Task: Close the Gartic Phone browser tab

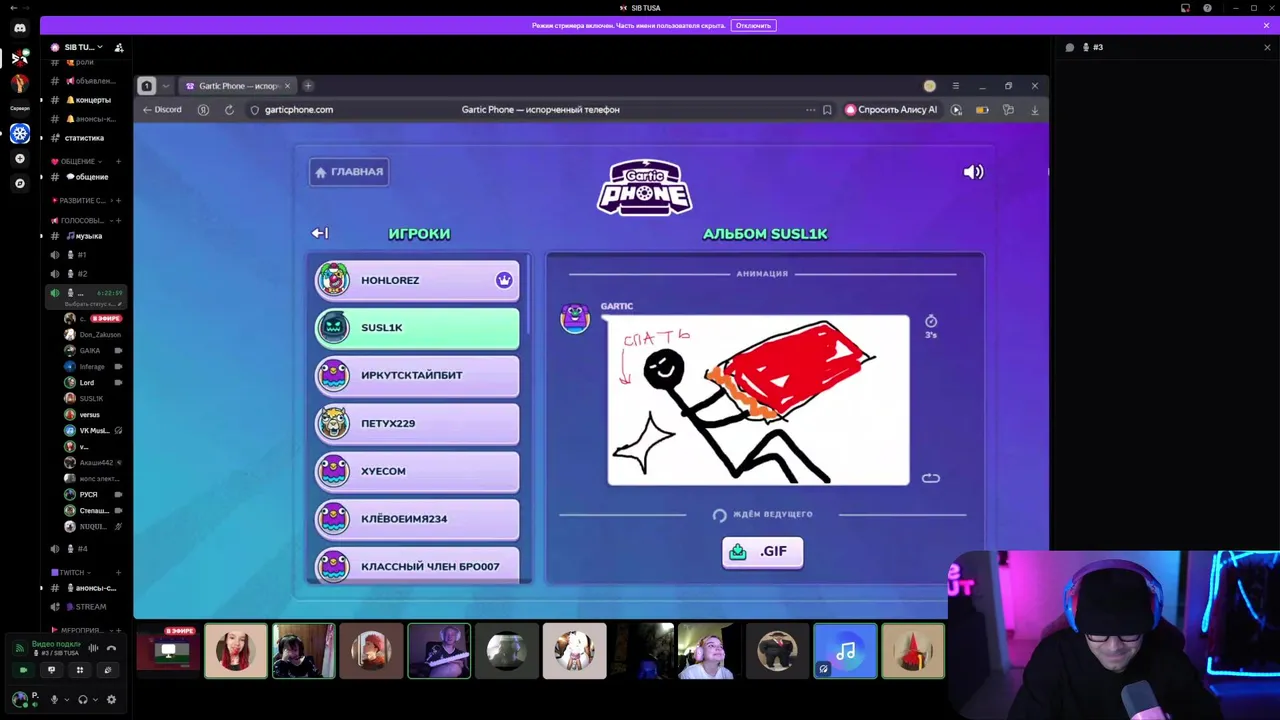Action: (x=287, y=86)
